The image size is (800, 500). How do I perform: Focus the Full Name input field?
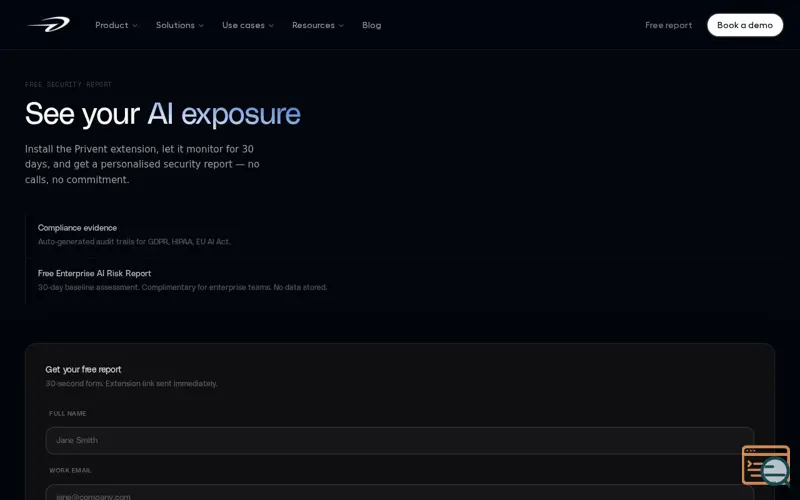click(400, 440)
